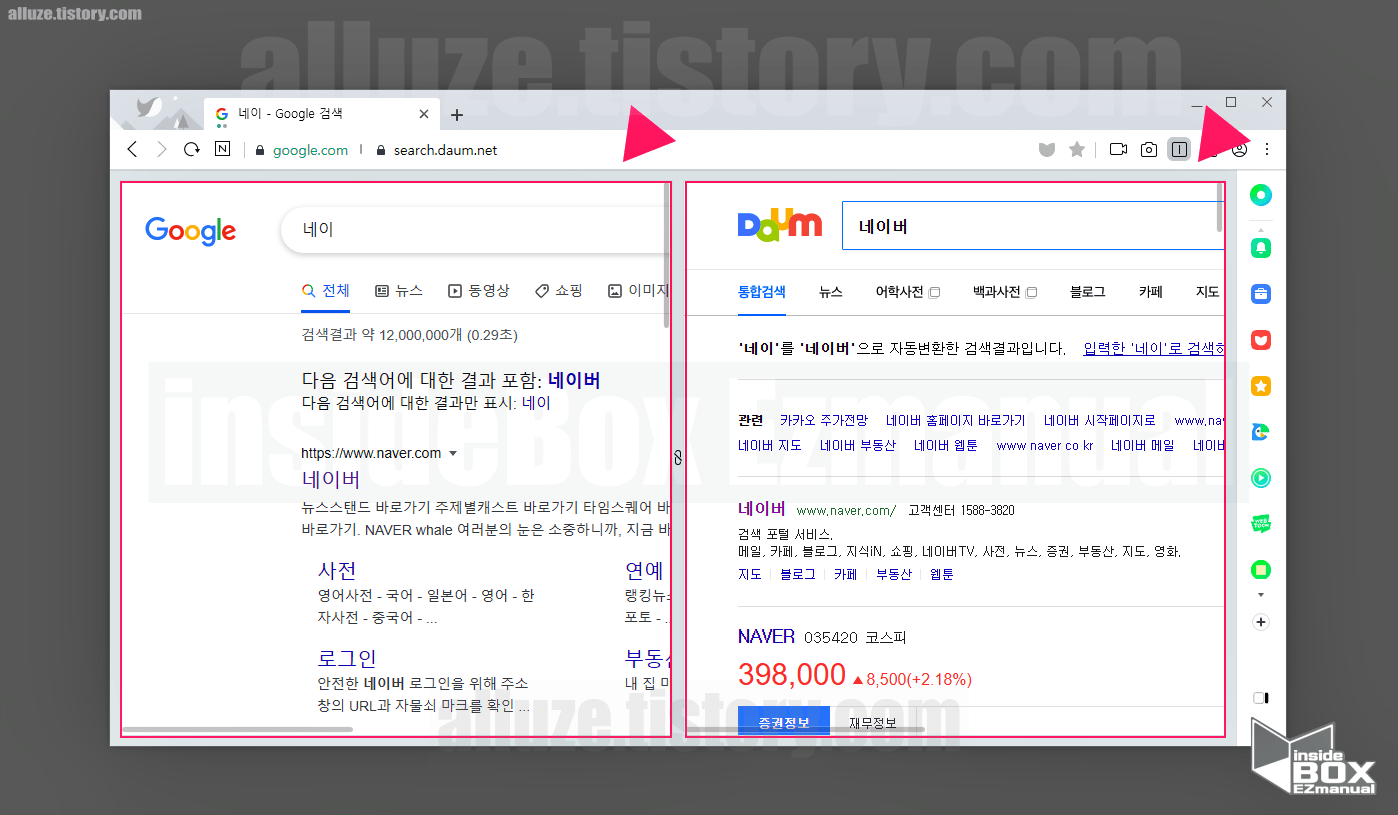The image size is (1398, 815).
Task: Click the Daum logo
Action: tap(780, 225)
